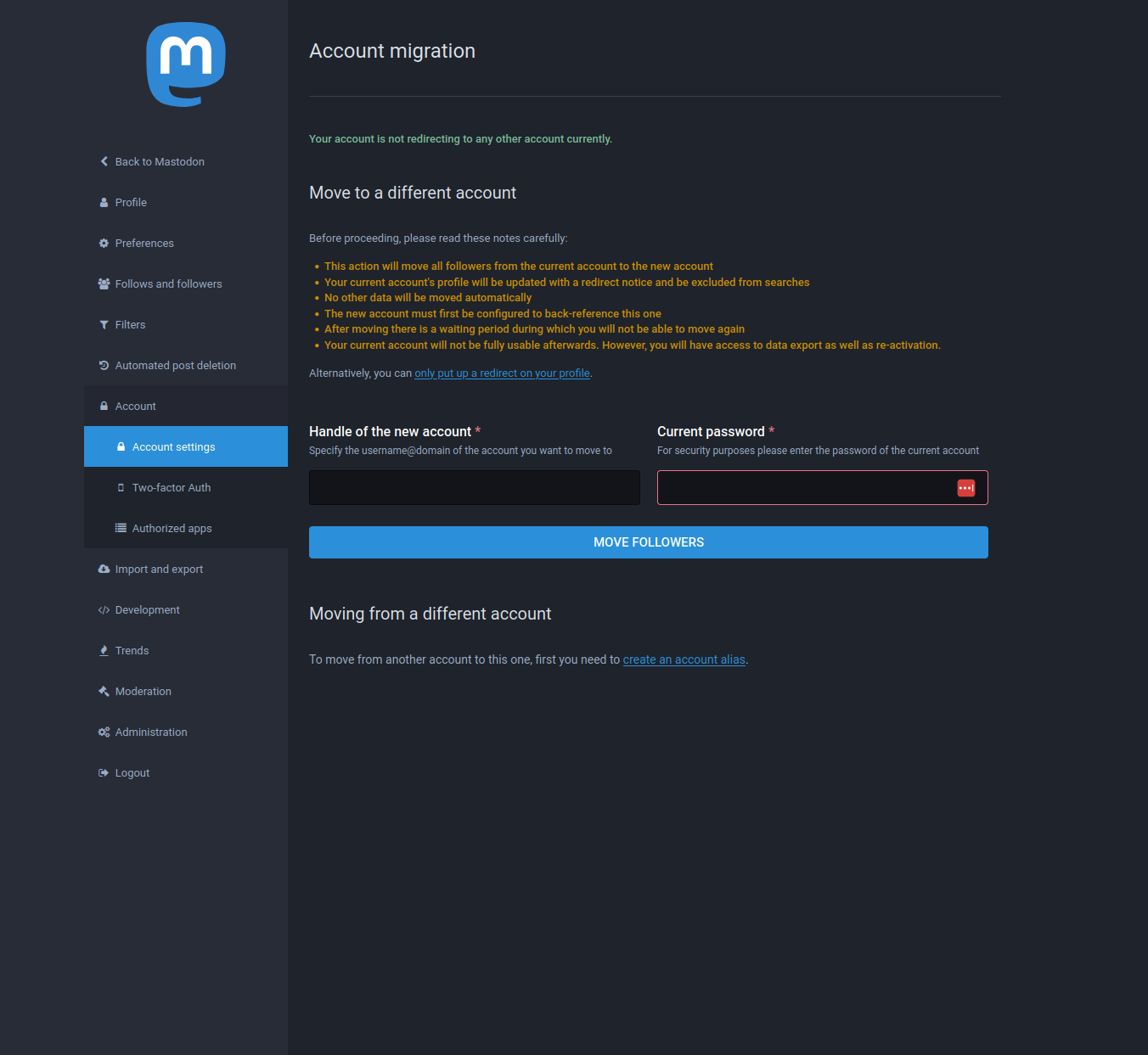Expand the Account section in the sidebar

[x=135, y=406]
